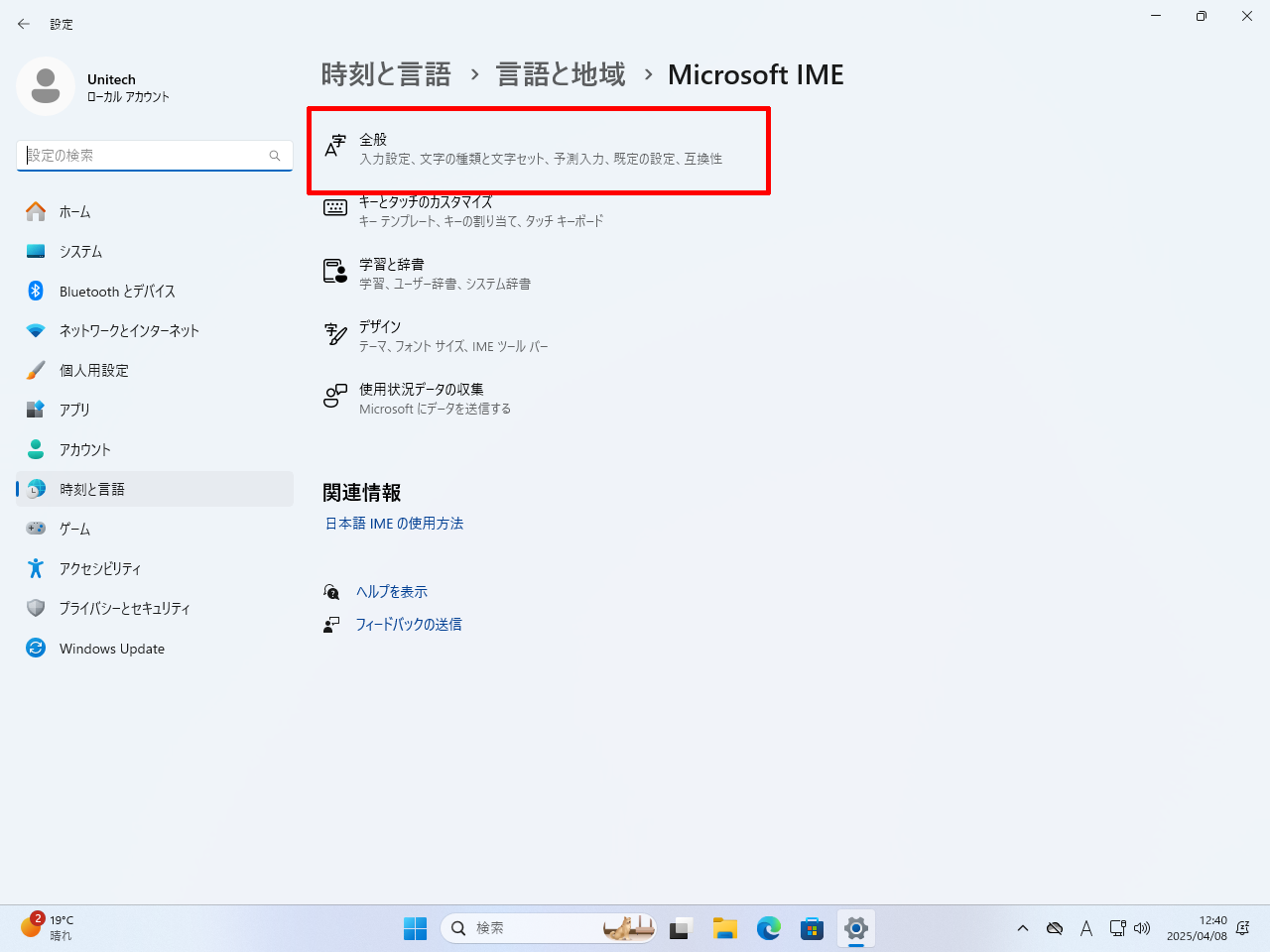Image resolution: width=1270 pixels, height=952 pixels.
Task: Click the back arrow in Settings title bar
Action: click(24, 24)
